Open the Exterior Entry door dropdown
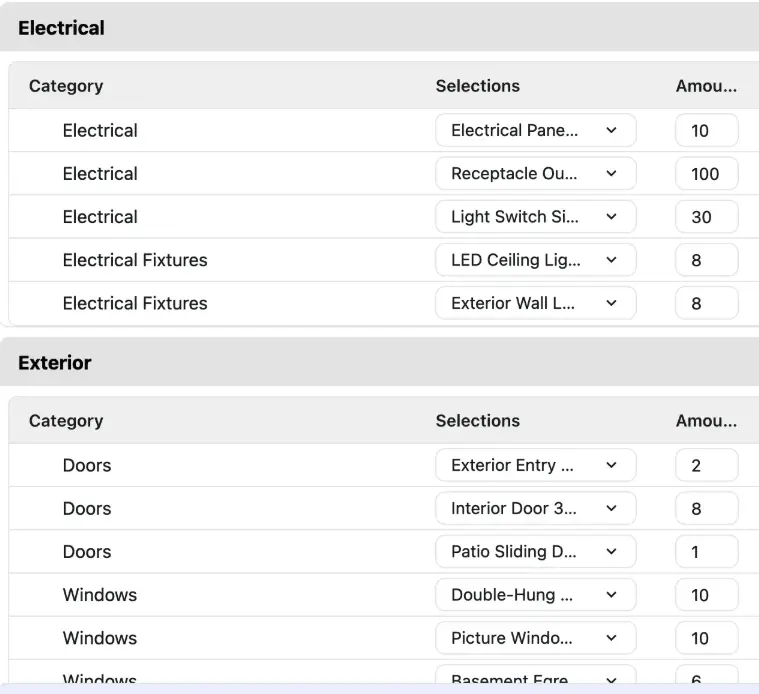Screen dimensions: 759x694 pos(535,466)
